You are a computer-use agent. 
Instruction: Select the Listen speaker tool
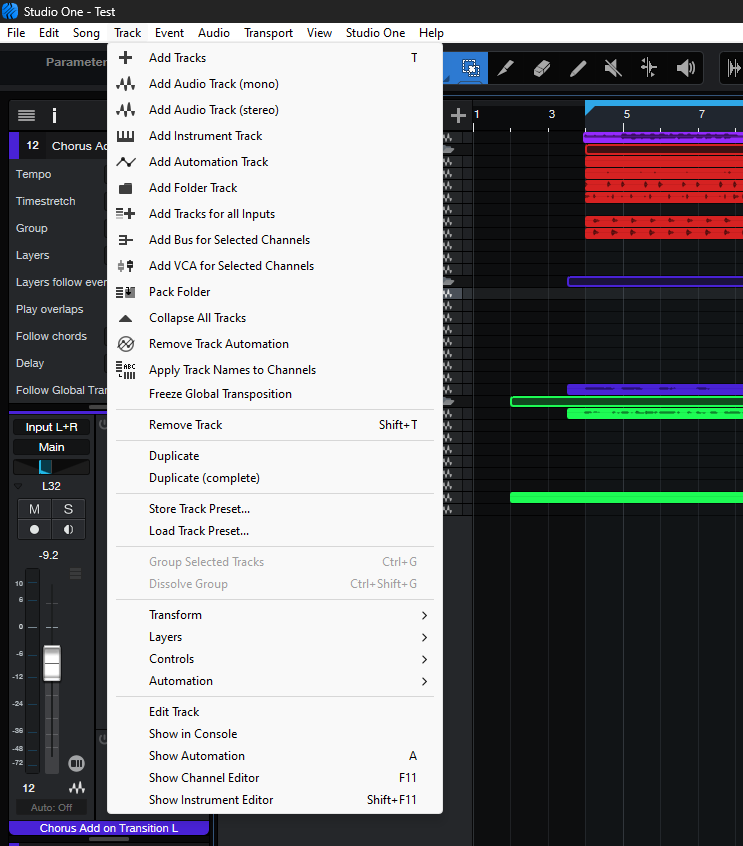685,68
